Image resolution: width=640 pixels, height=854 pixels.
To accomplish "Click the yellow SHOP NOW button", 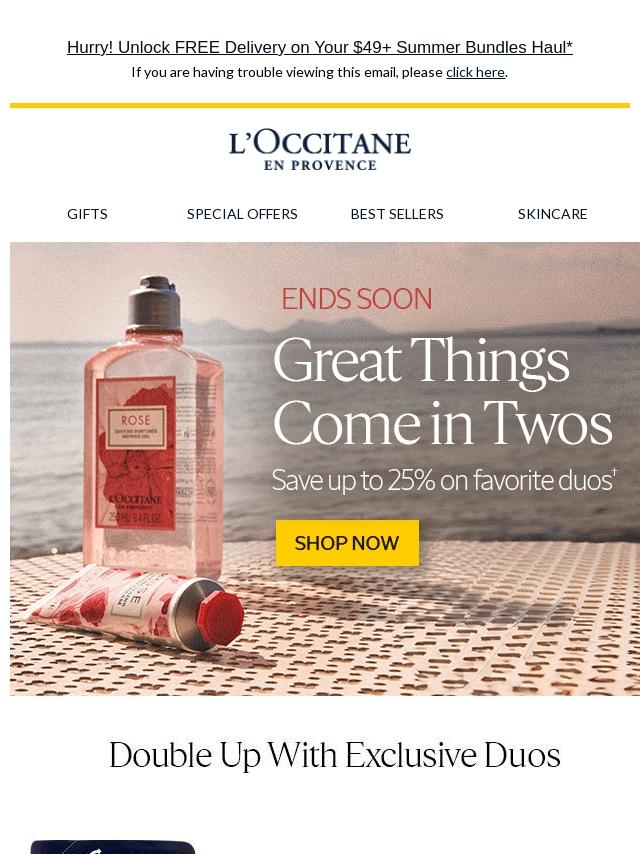I will coord(348,542).
